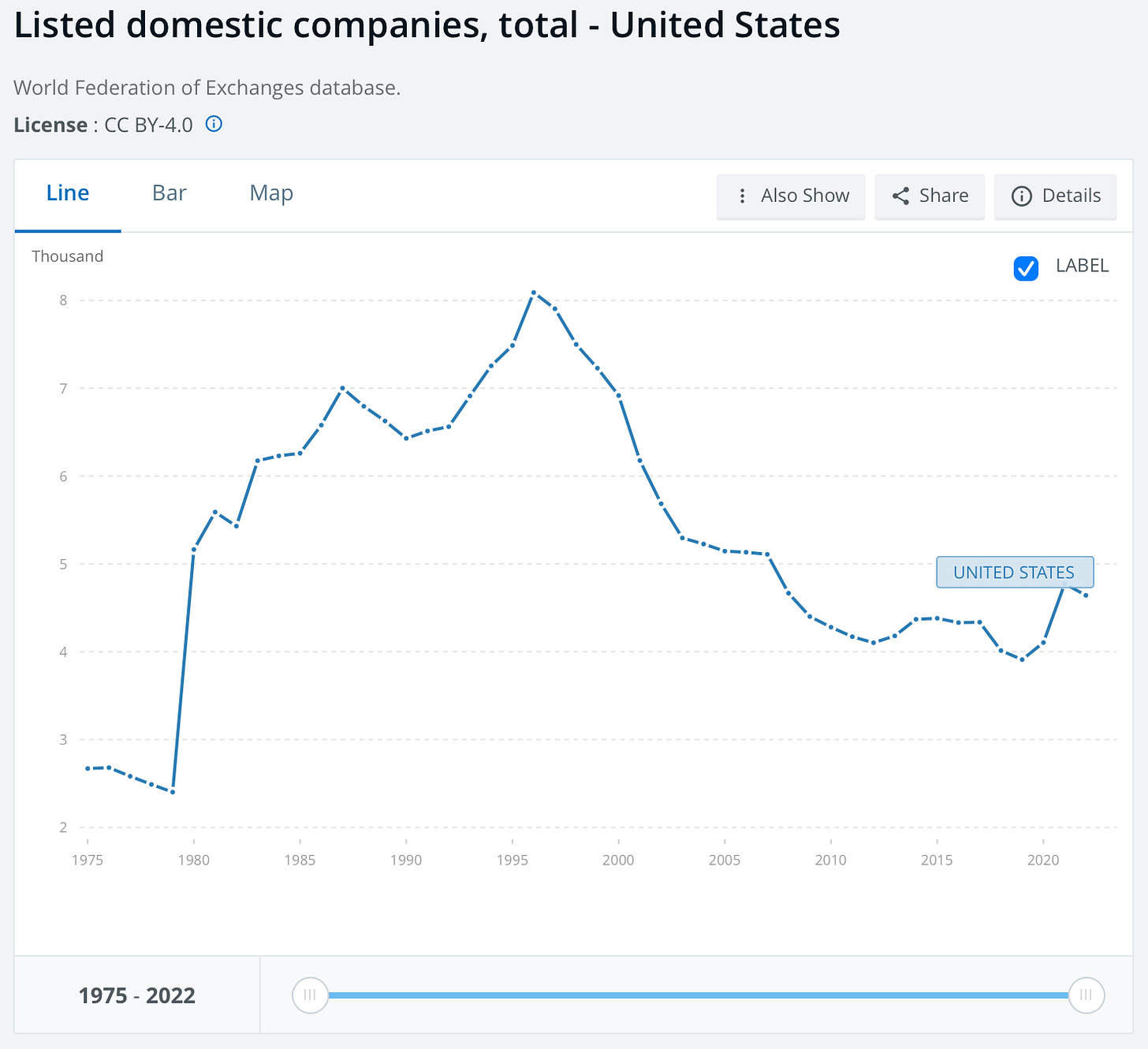This screenshot has width=1148, height=1049.
Task: Click the 2019 trough data point
Action: (1022, 659)
